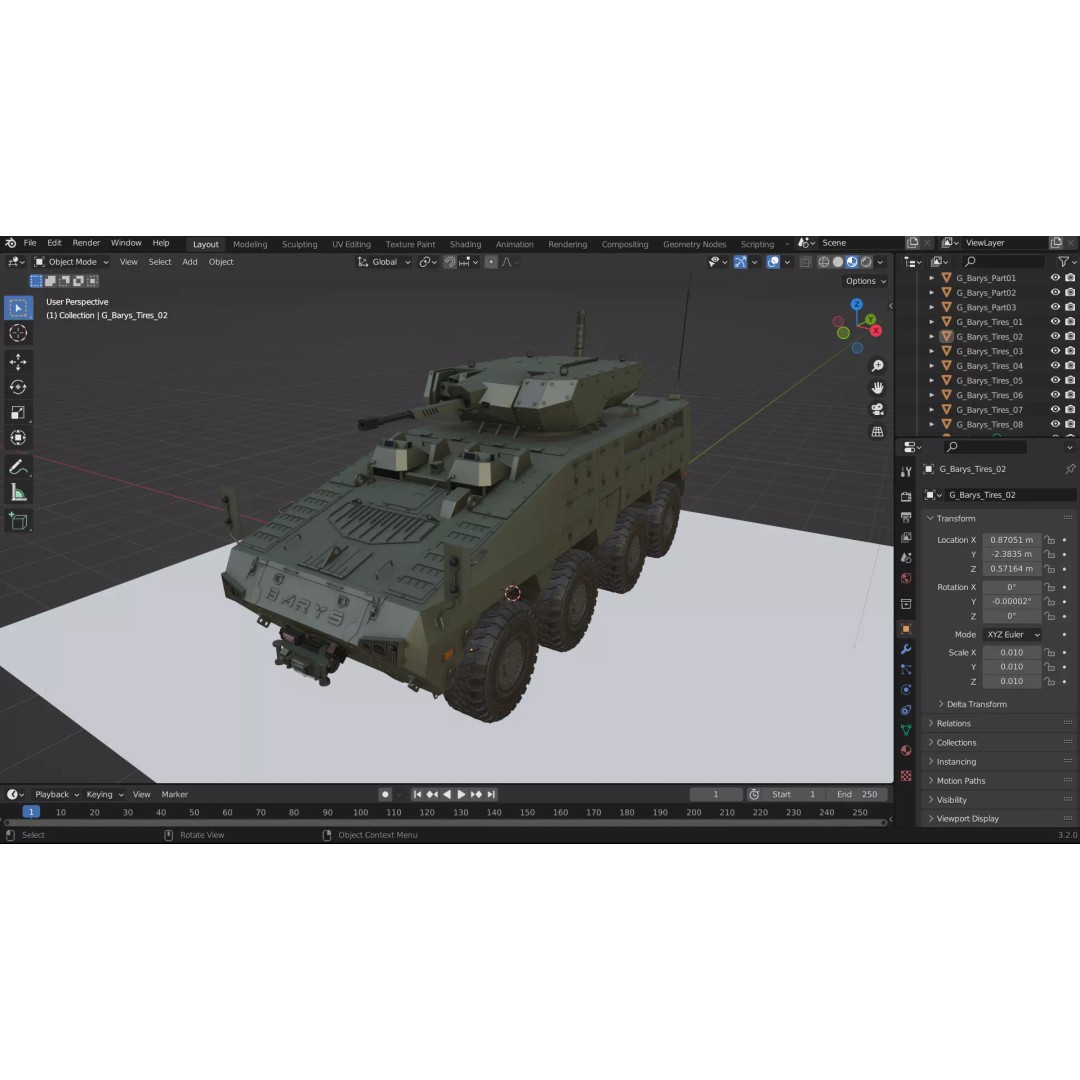This screenshot has height=1080, width=1080.
Task: Open the Modifiers wrench tab
Action: pos(906,649)
